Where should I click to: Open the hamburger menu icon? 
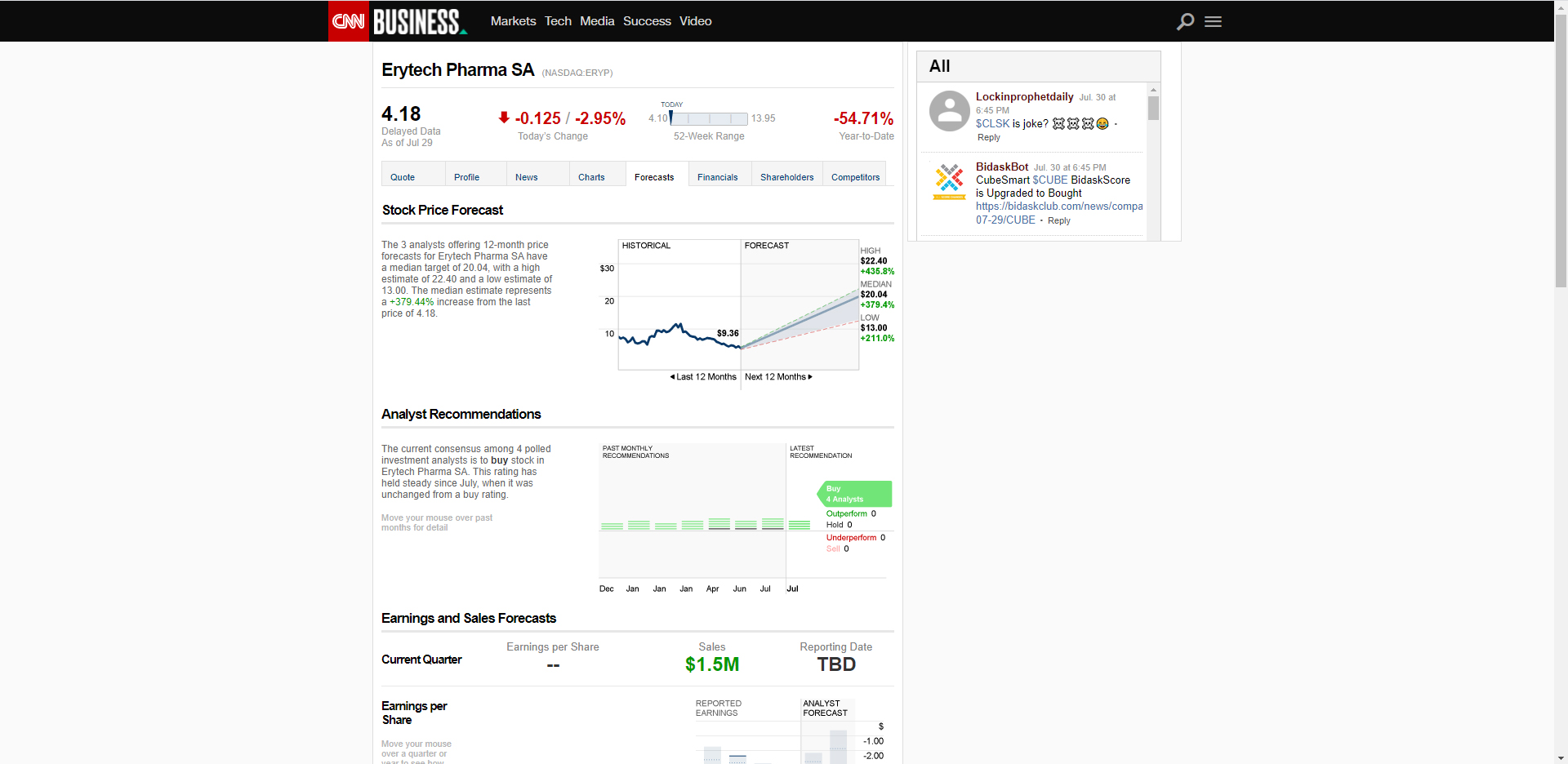(x=1213, y=22)
